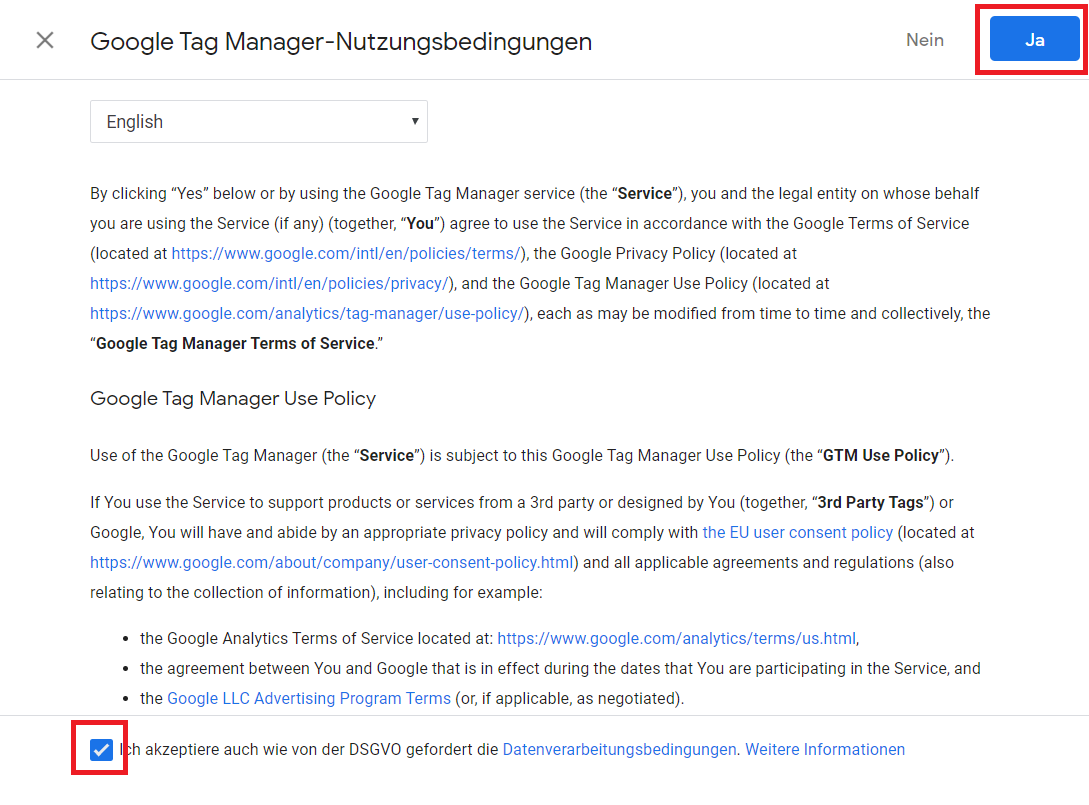Uncheck the DSGVO Datenverarbeitungsbedingungen checkbox
Viewport: 1089px width, 805px height.
coord(101,749)
